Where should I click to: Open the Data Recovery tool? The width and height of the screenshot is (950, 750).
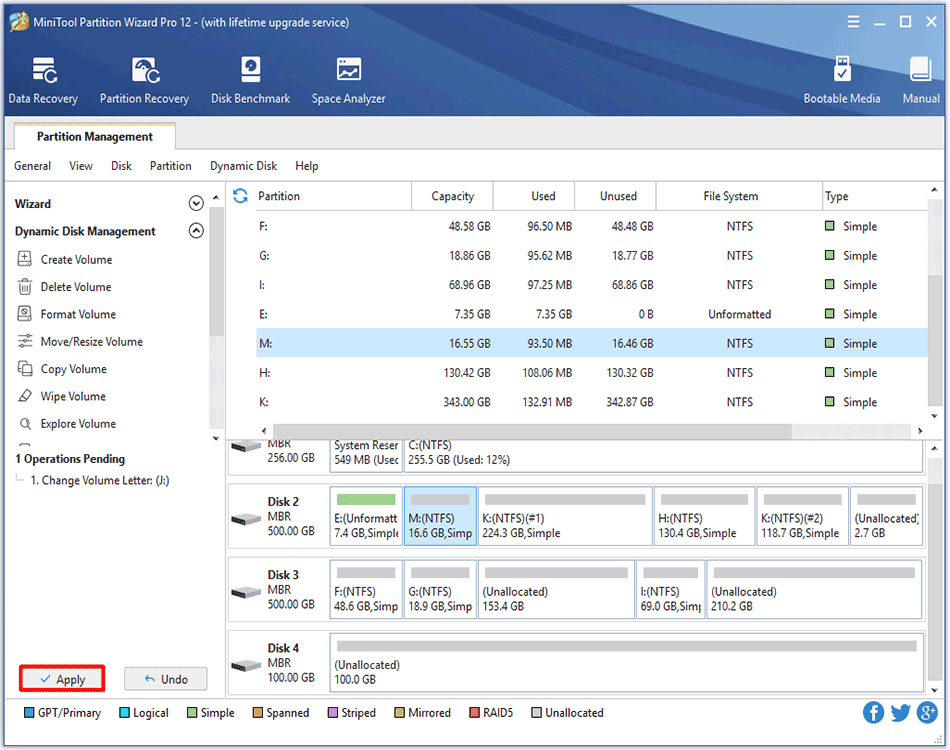pos(43,80)
